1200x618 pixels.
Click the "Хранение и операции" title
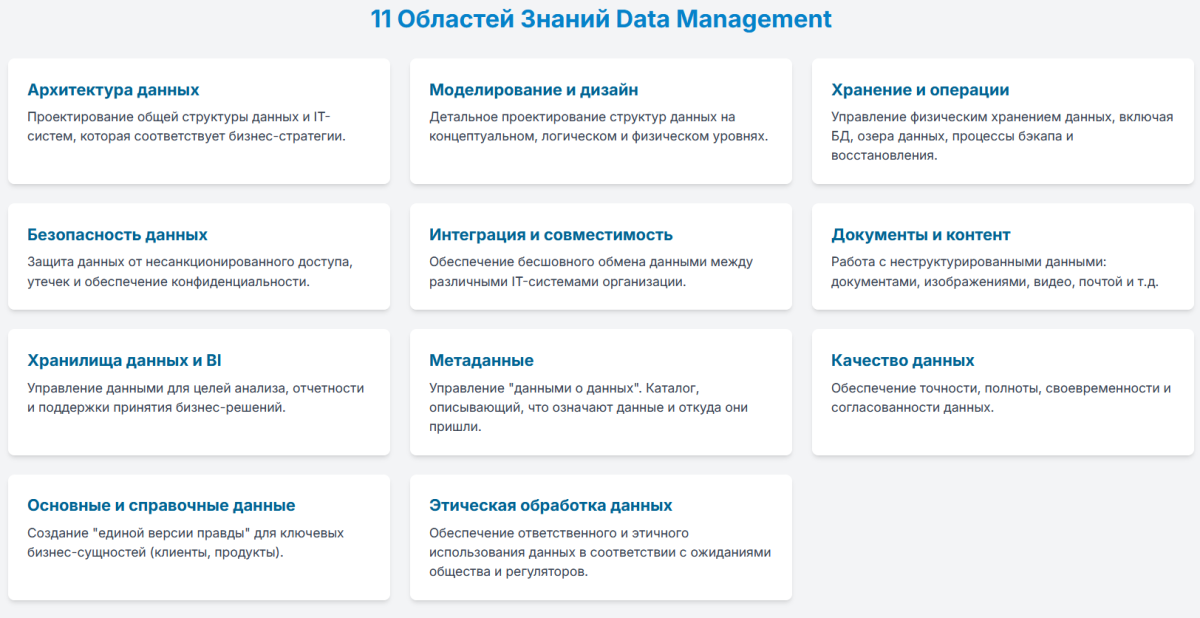(x=922, y=89)
